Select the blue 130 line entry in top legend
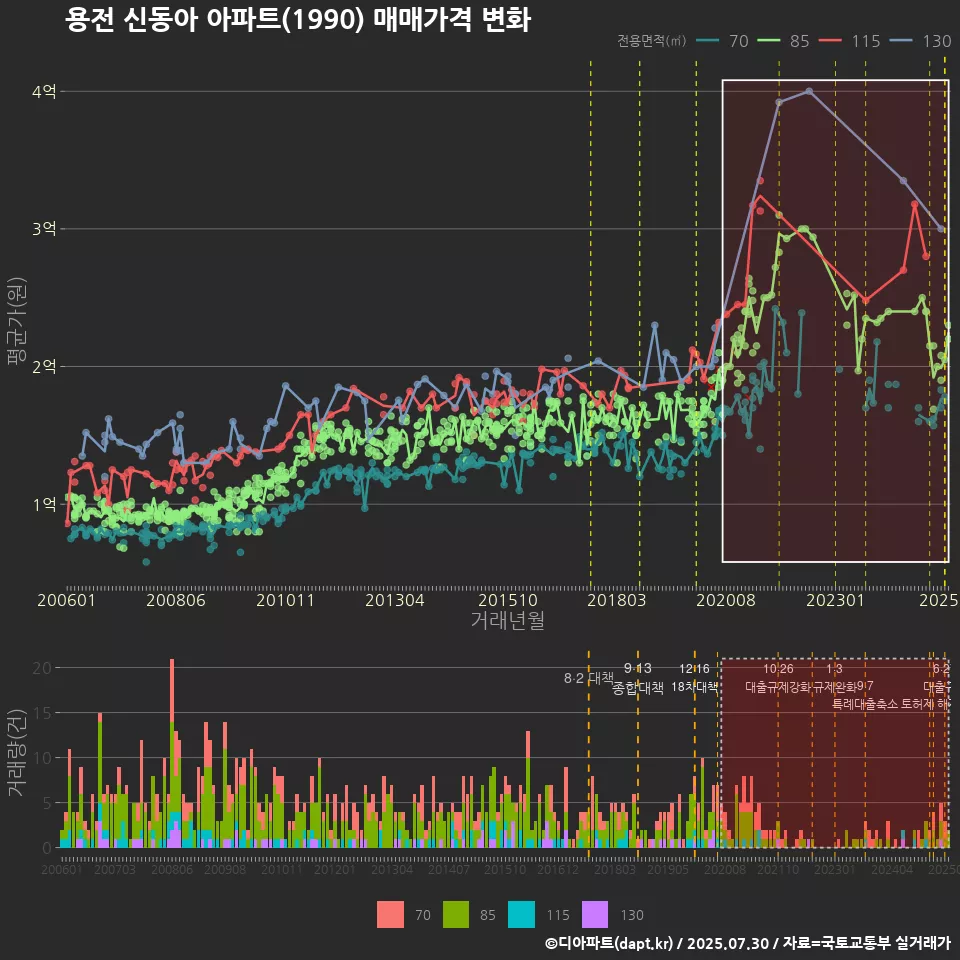Viewport: 960px width, 960px height. coord(920,41)
